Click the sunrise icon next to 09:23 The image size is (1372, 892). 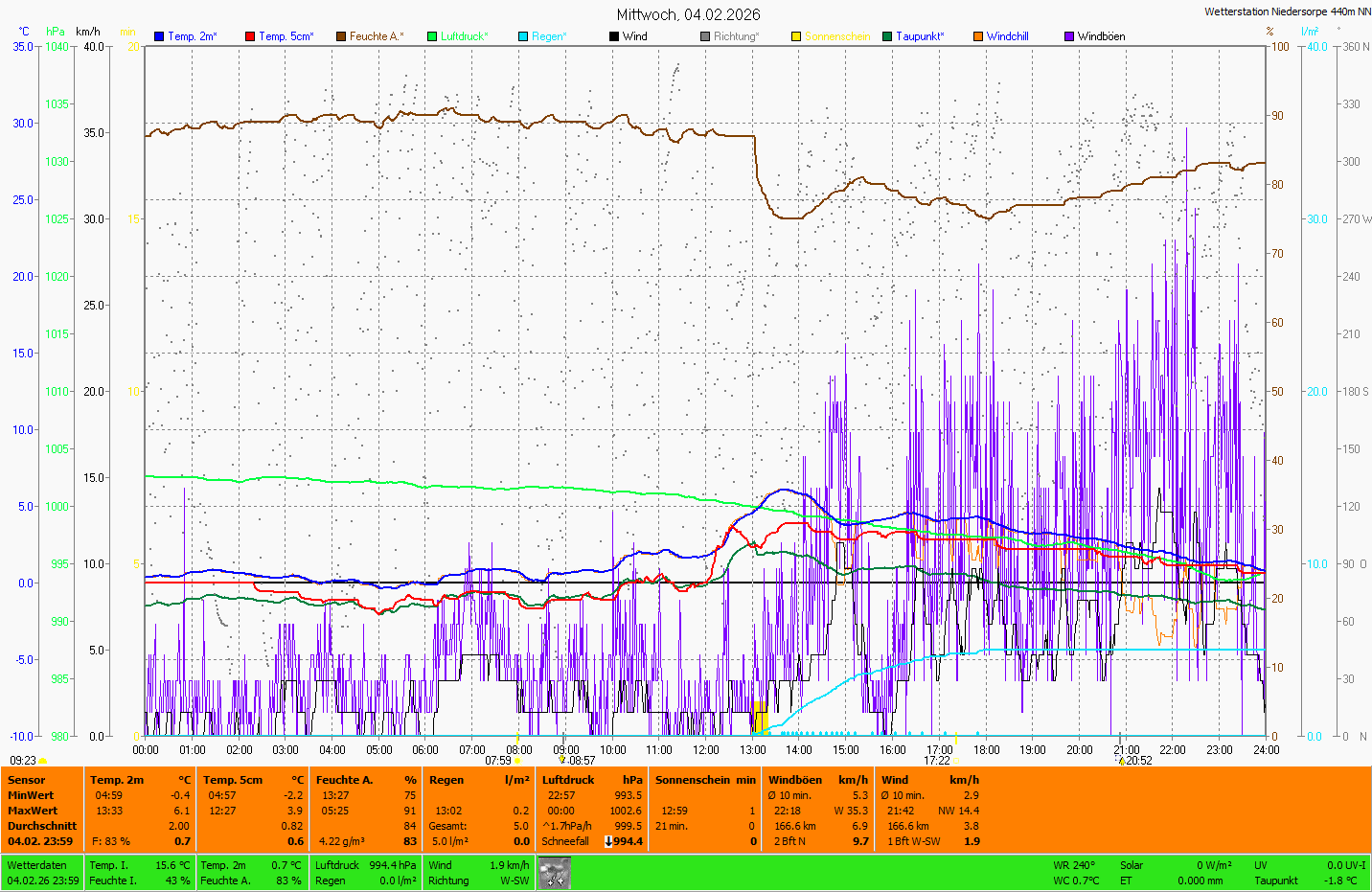pyautogui.click(x=42, y=761)
